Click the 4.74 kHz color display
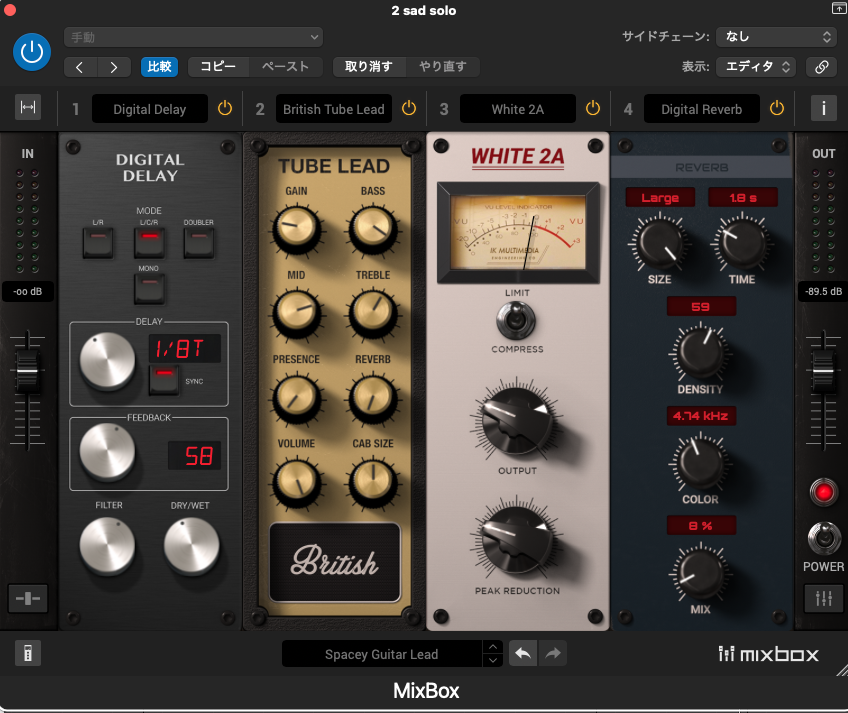Viewport: 848px width, 713px height. (x=701, y=416)
